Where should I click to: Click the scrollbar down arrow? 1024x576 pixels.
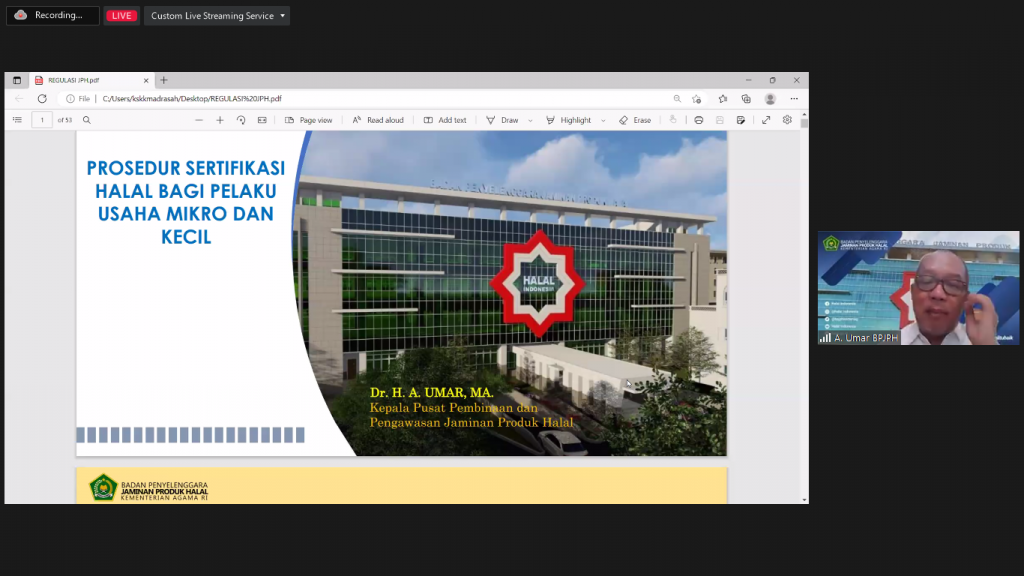pyautogui.click(x=804, y=500)
